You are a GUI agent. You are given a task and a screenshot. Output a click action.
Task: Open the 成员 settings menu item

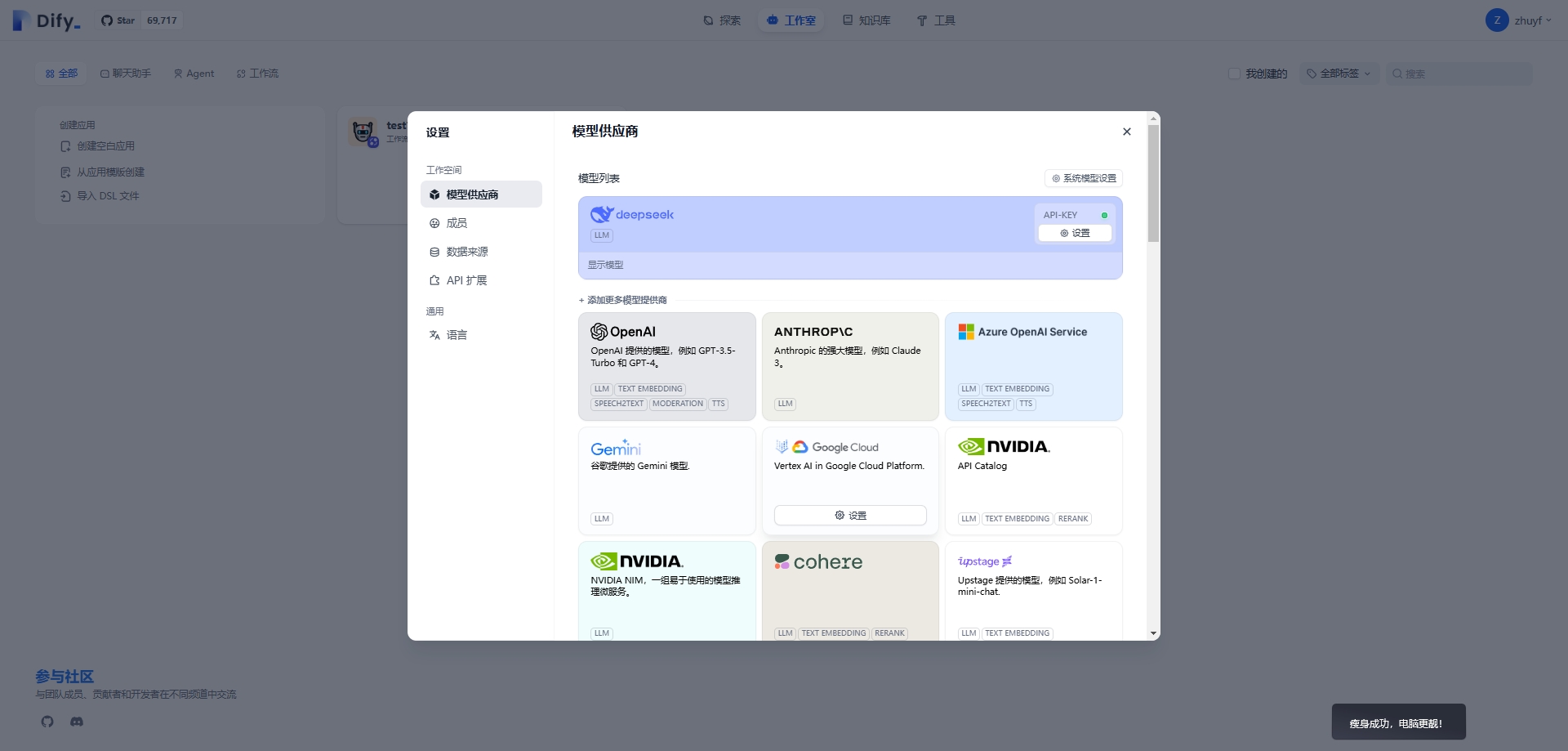pos(457,223)
